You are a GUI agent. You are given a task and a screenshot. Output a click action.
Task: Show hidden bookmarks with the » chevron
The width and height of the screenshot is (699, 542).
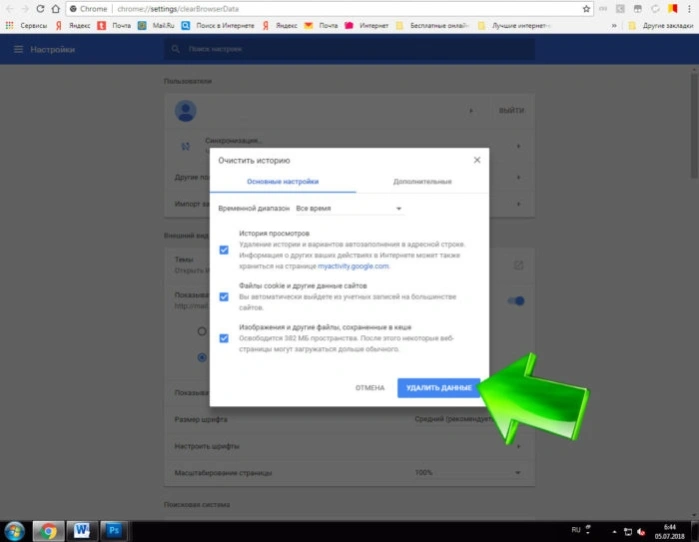point(614,26)
